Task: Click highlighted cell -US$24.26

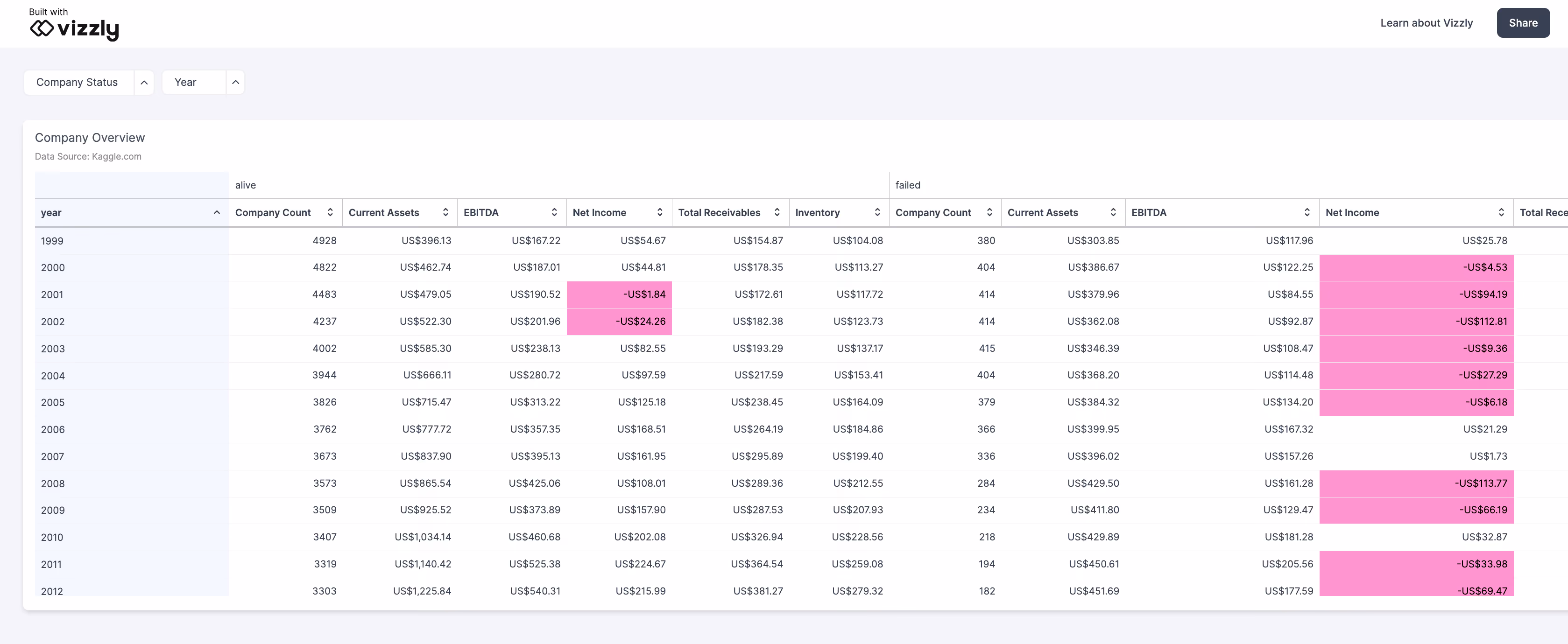Action: pos(619,321)
